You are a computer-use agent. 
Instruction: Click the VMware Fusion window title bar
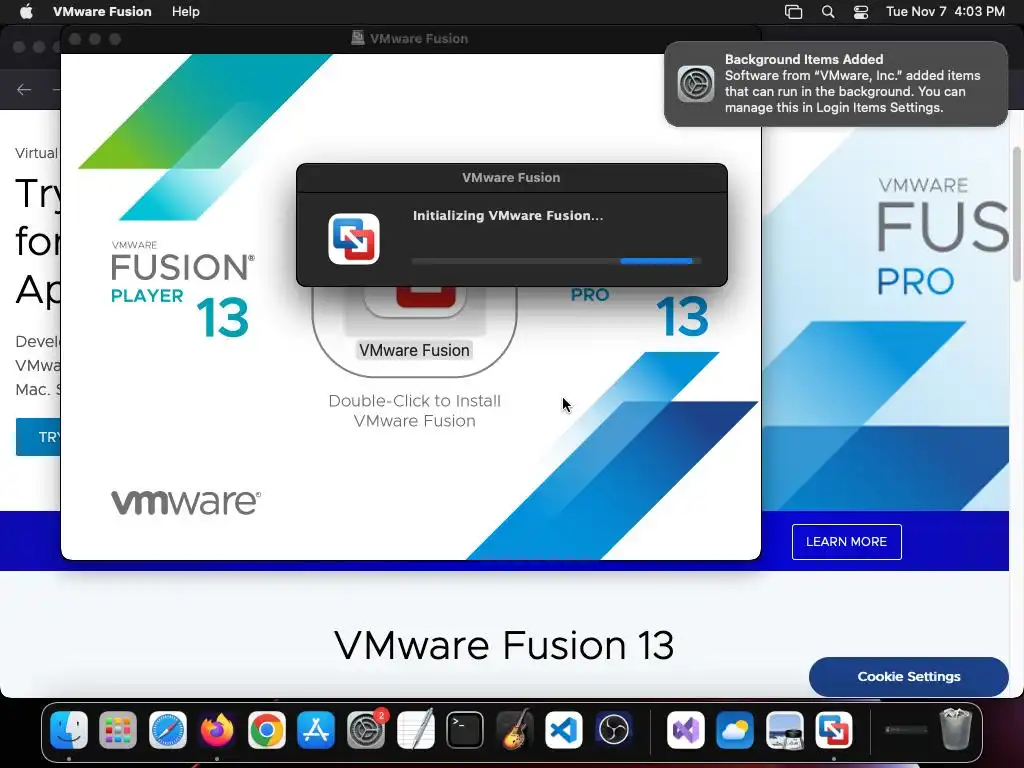click(411, 39)
